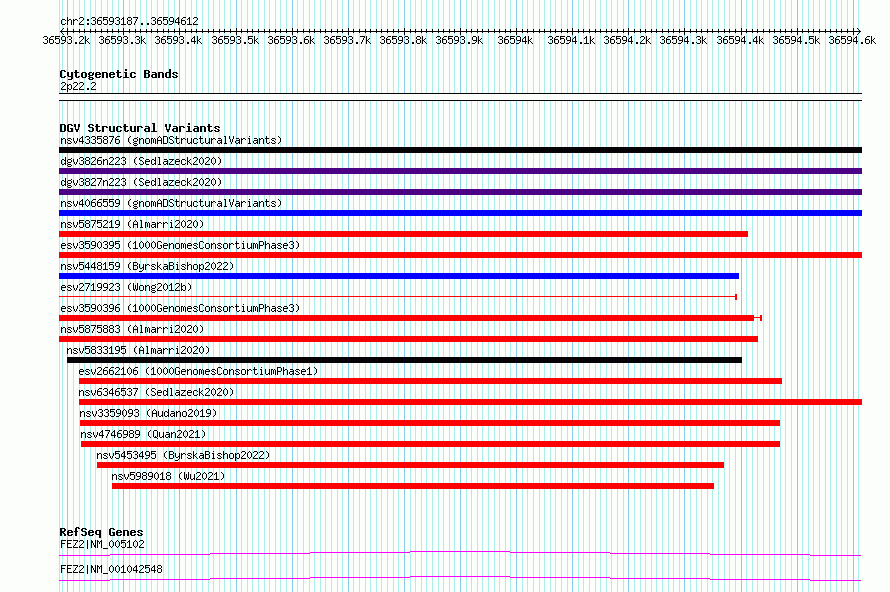Select the black nsv5833195 variant bar

pos(404,360)
